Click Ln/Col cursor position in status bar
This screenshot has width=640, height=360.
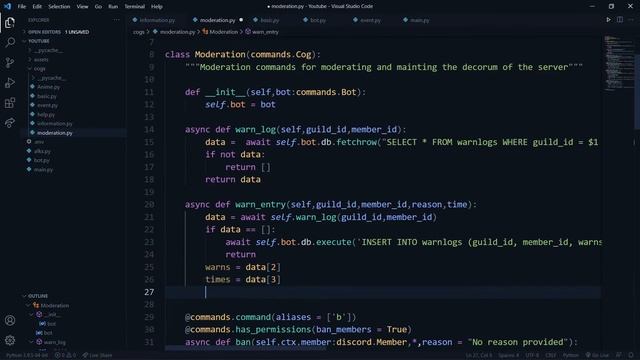click(479, 355)
